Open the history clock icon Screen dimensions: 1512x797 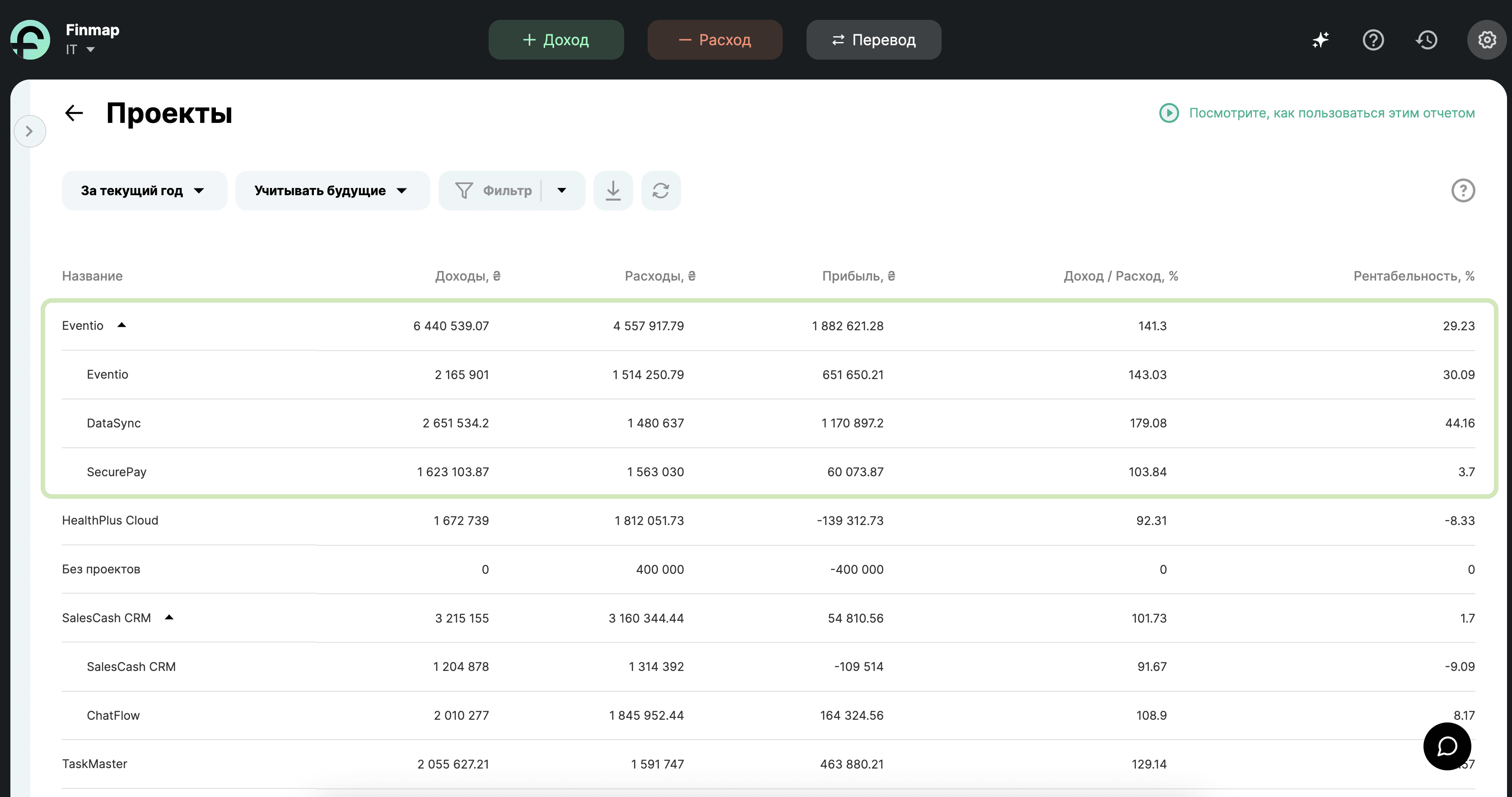pos(1426,39)
